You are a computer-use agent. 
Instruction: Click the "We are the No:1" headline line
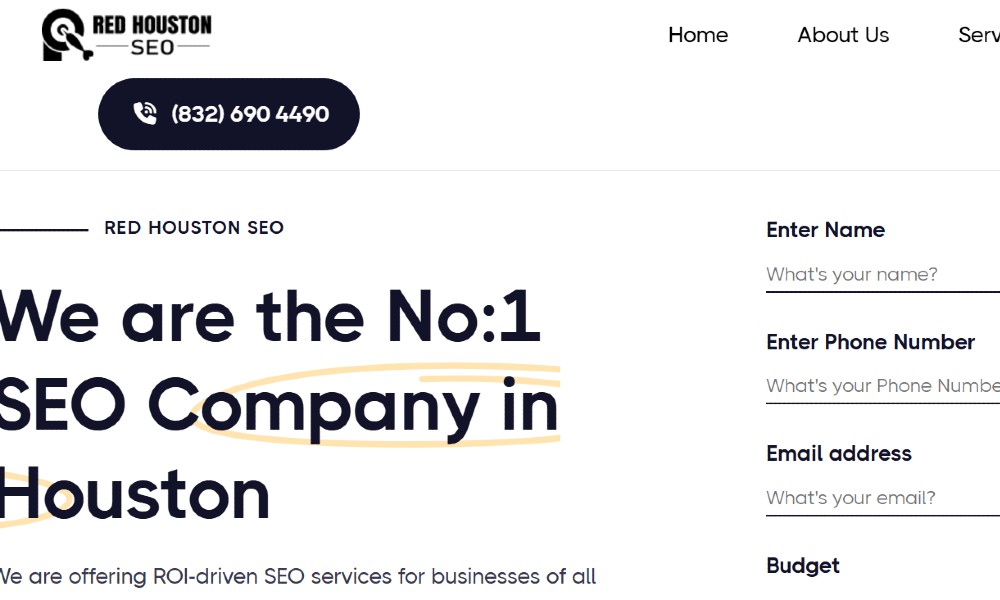click(x=270, y=317)
